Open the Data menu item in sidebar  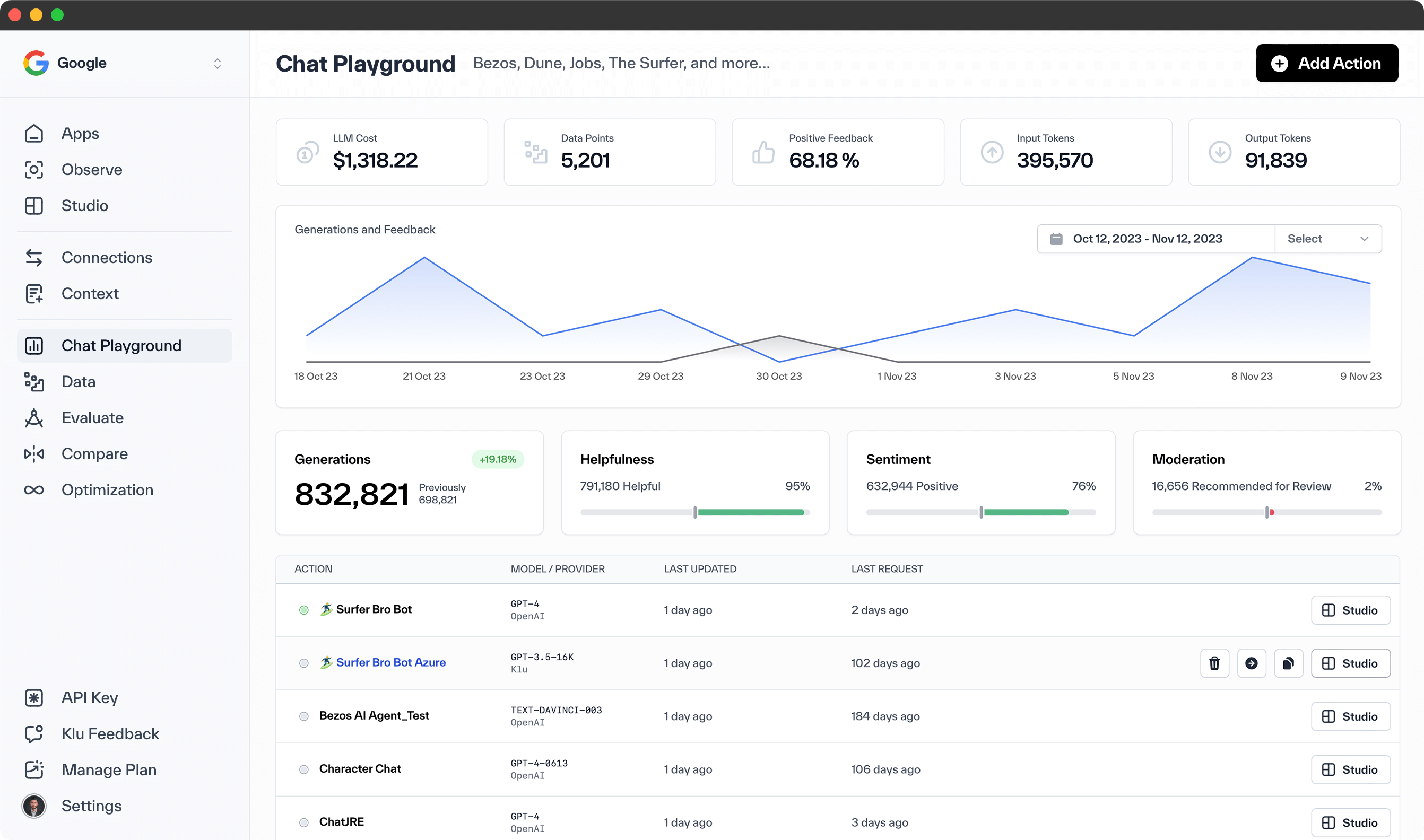click(x=78, y=381)
